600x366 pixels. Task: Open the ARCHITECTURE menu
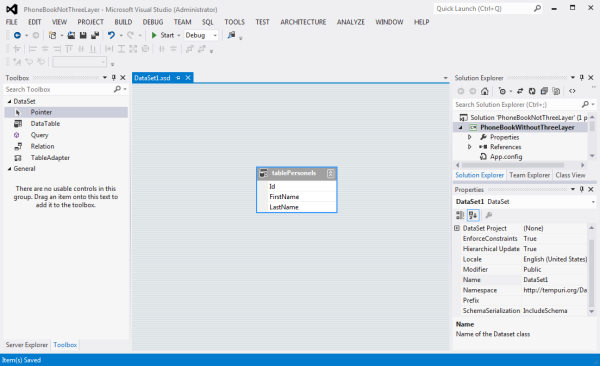tap(303, 22)
